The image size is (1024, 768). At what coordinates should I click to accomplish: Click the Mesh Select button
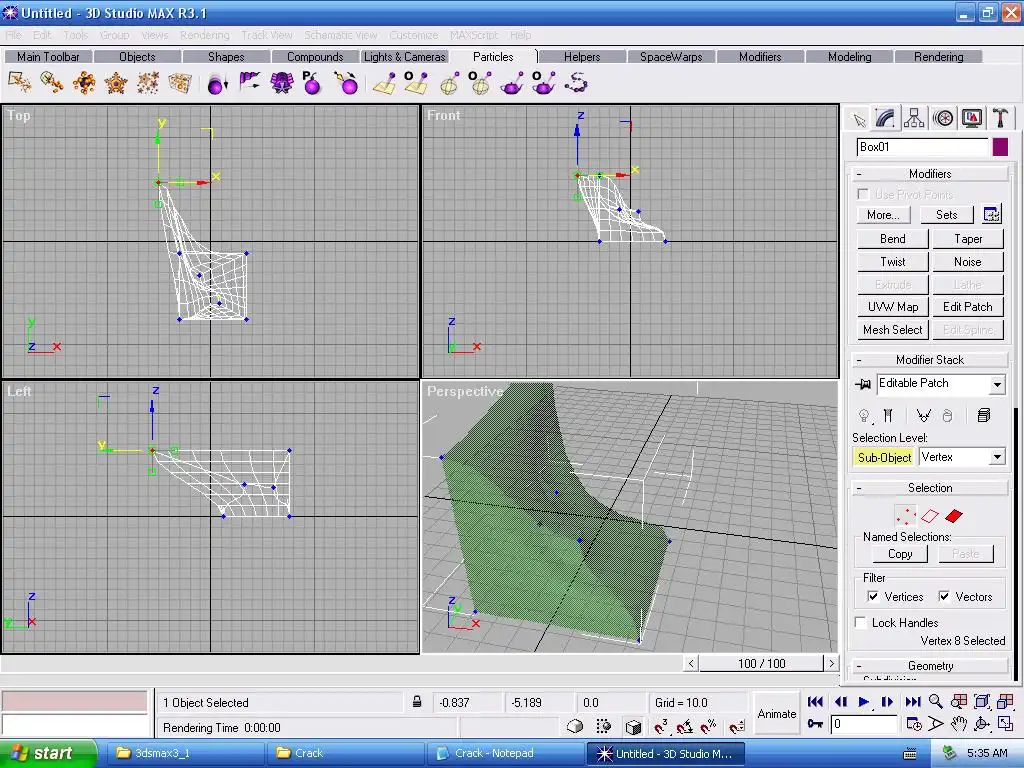892,330
